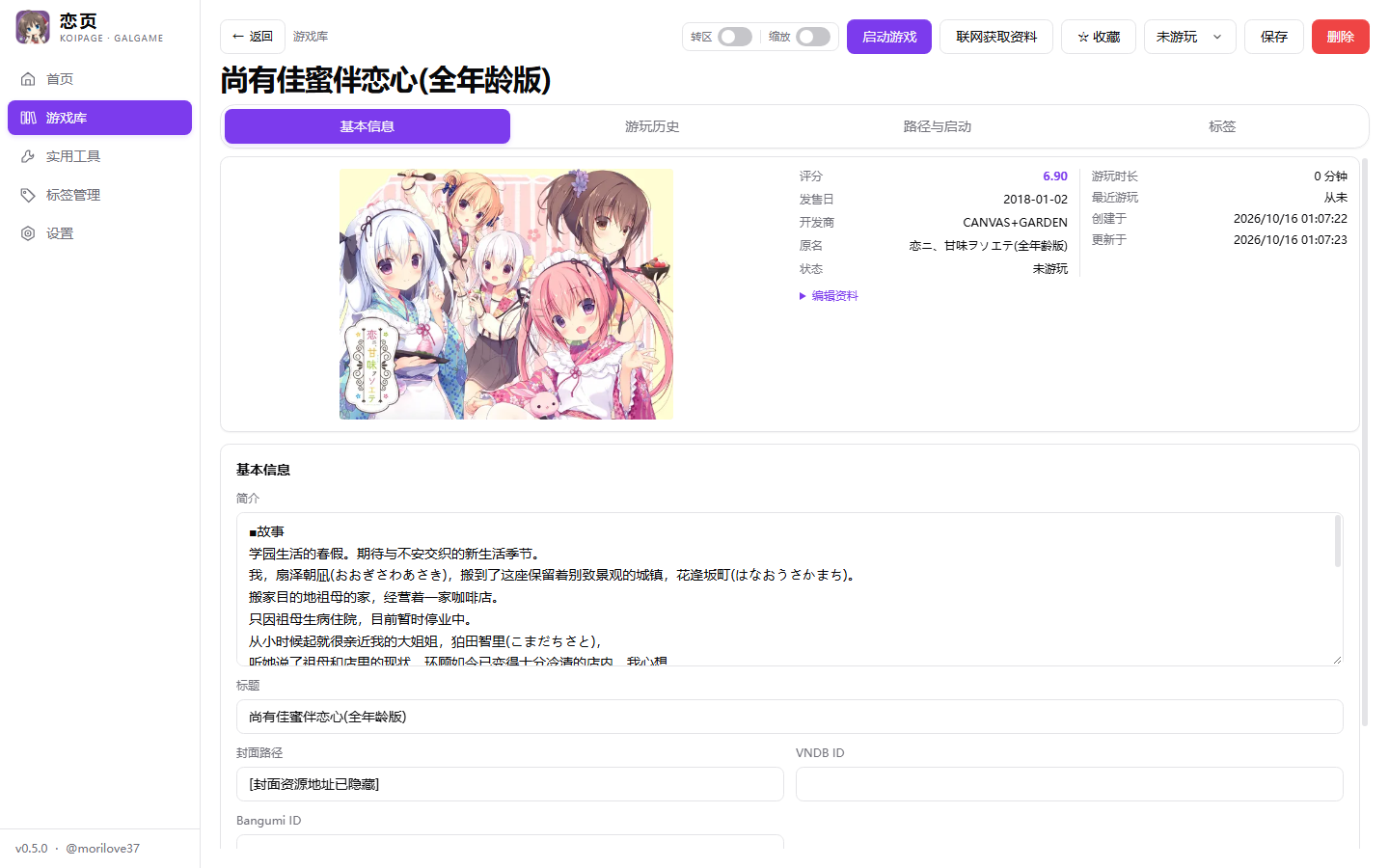Click 联网获取资料 button
1389x868 pixels.
coord(996,37)
